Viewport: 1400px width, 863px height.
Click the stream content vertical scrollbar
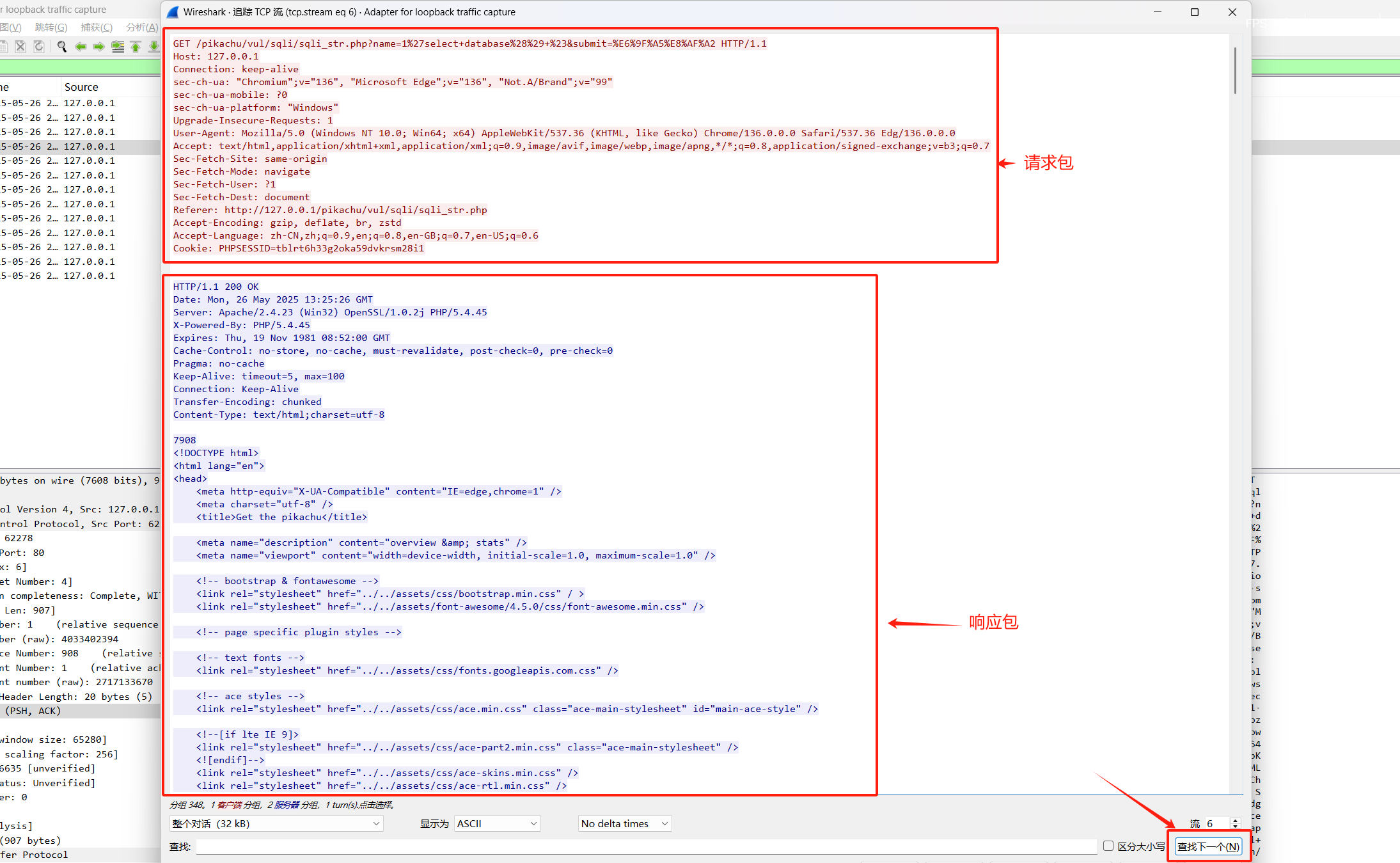[1234, 70]
